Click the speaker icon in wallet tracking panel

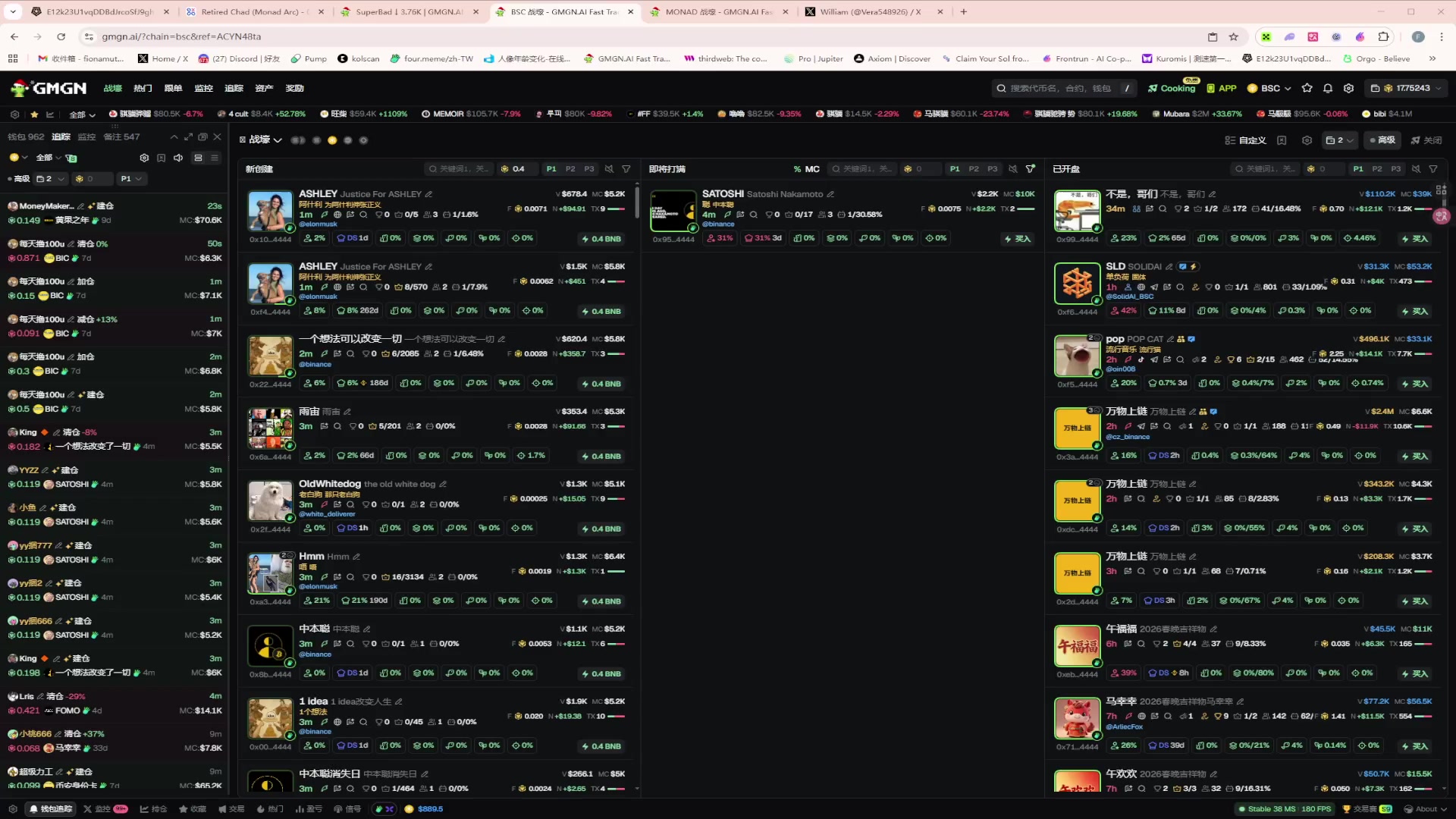[x=178, y=158]
